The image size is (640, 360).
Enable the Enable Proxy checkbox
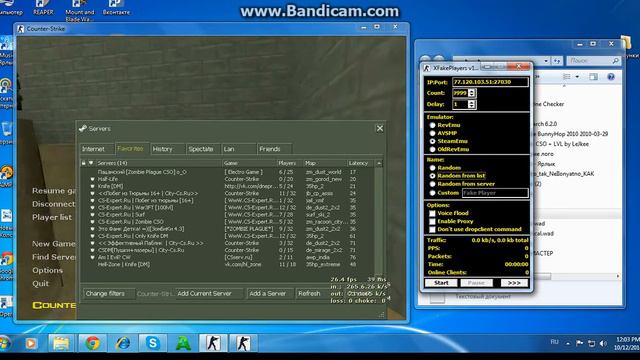[432, 221]
